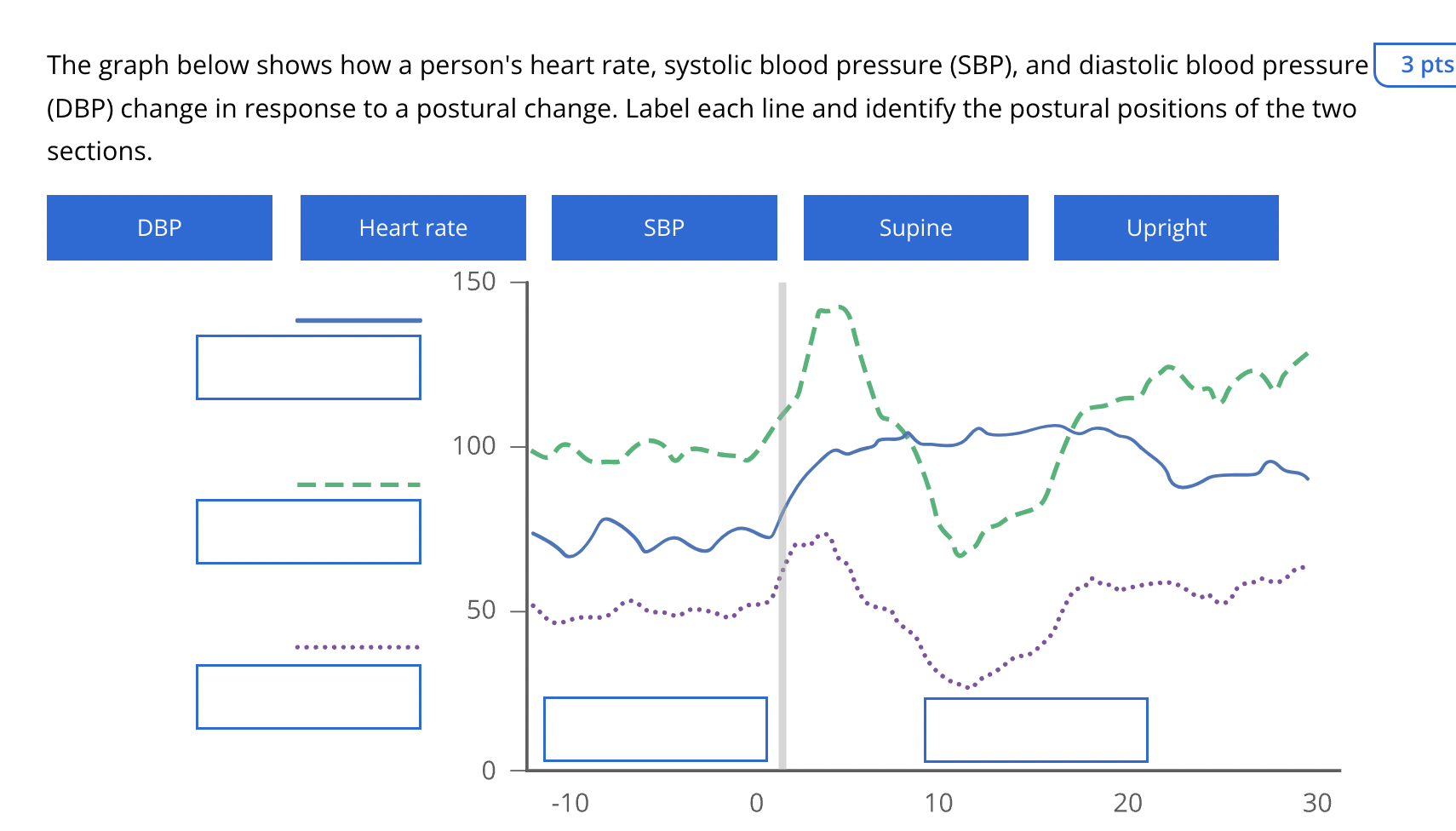Click the gray vertical divider on the graph
This screenshot has width=1456, height=831.
click(782, 524)
